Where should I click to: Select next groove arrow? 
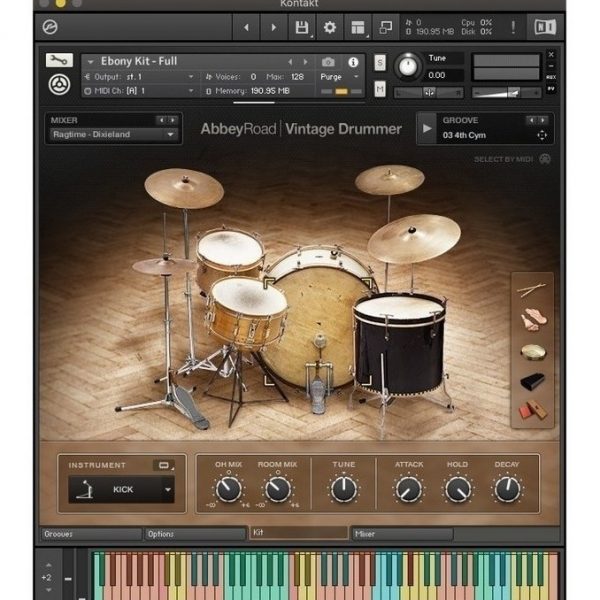pyautogui.click(x=543, y=120)
